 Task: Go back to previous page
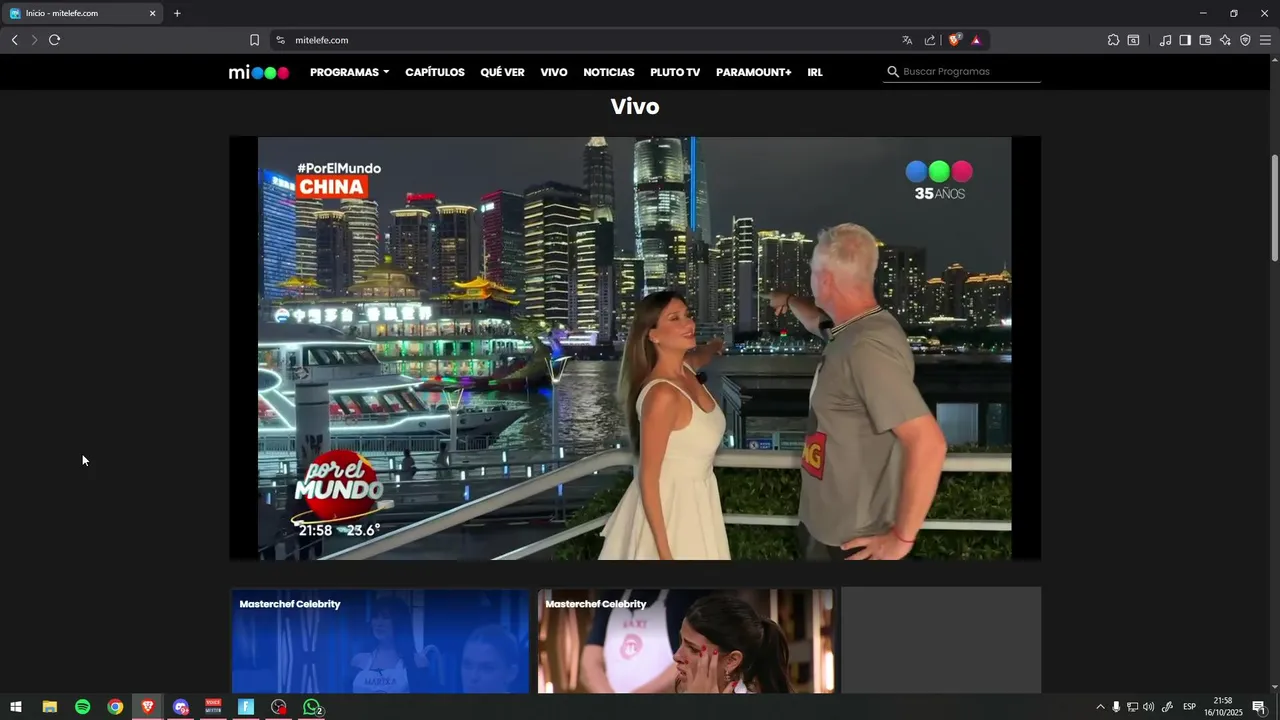pyautogui.click(x=14, y=40)
